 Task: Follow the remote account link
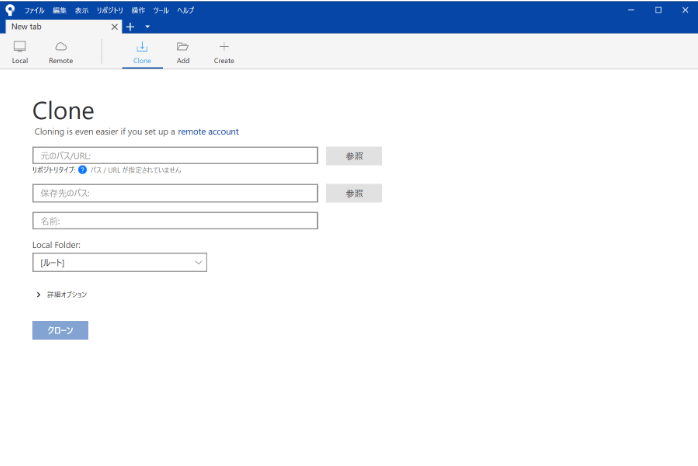click(x=208, y=131)
